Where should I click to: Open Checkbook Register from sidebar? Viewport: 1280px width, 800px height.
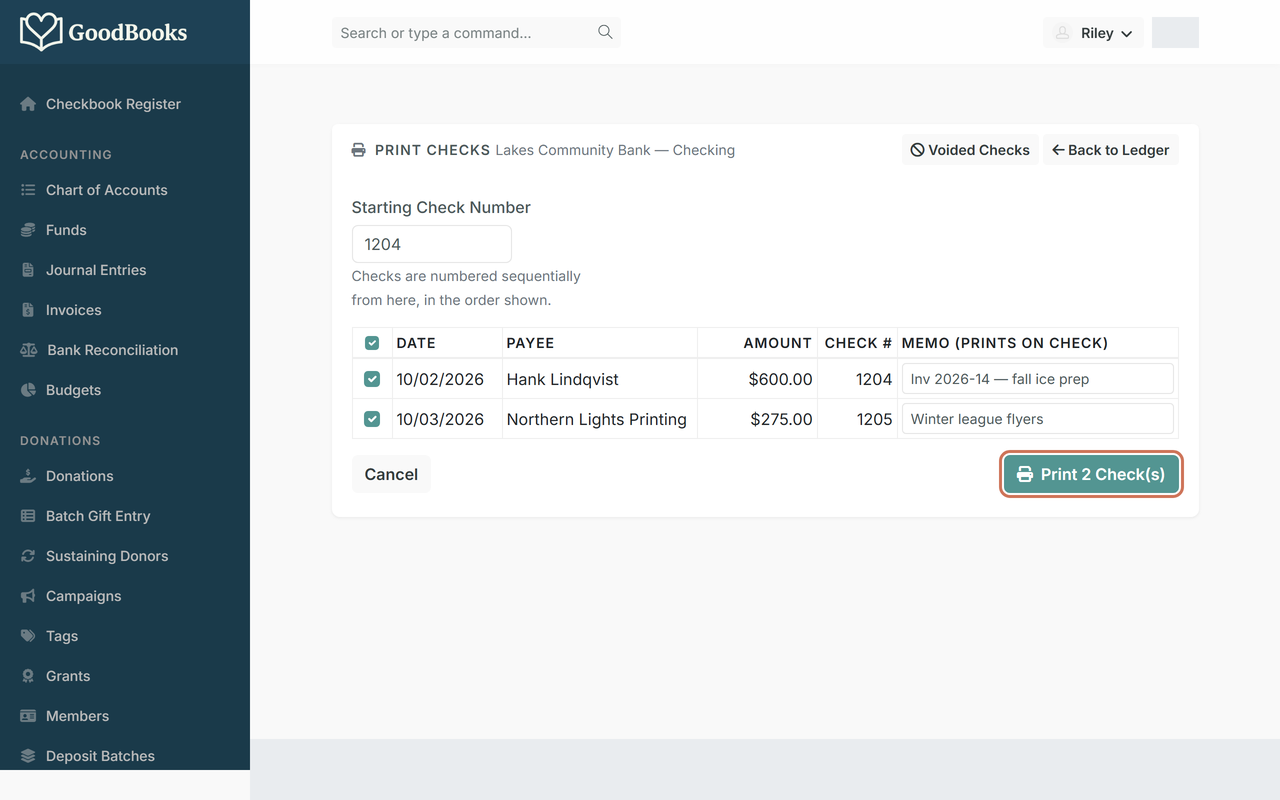(125, 104)
